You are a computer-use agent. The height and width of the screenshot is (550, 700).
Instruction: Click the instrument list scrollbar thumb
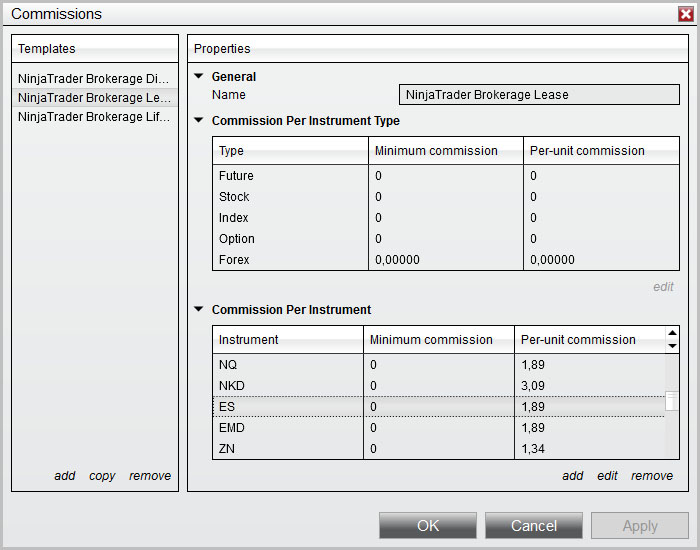[672, 400]
